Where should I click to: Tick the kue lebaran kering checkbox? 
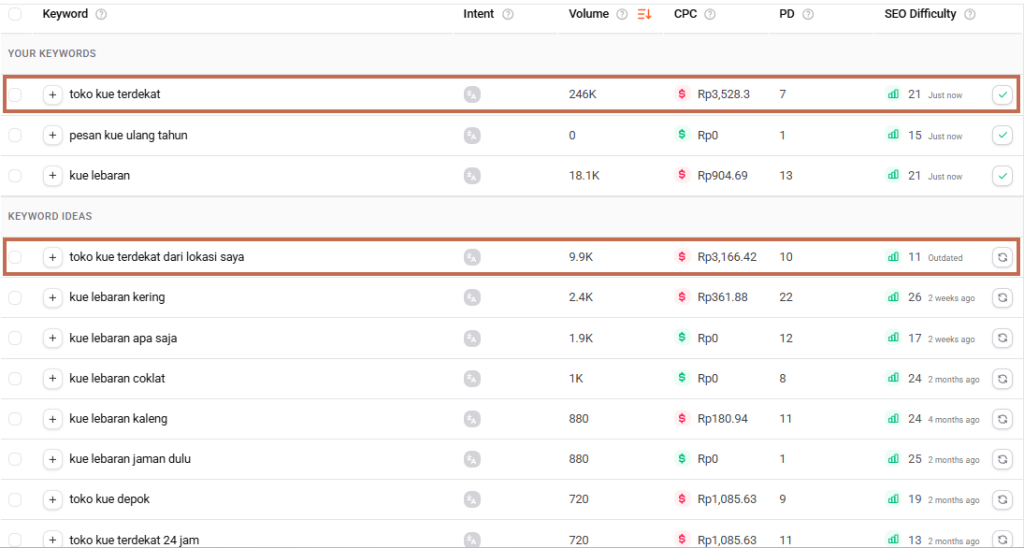coord(15,298)
